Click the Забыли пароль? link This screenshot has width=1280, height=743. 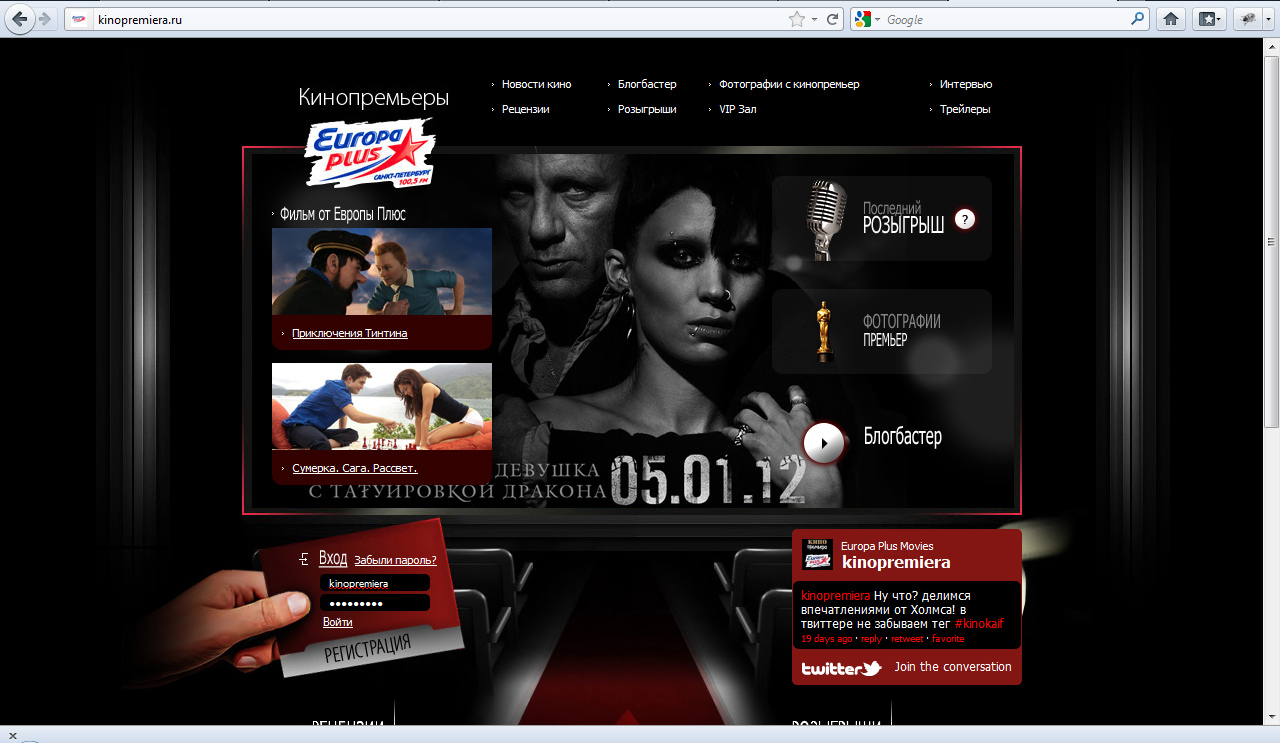pos(395,560)
